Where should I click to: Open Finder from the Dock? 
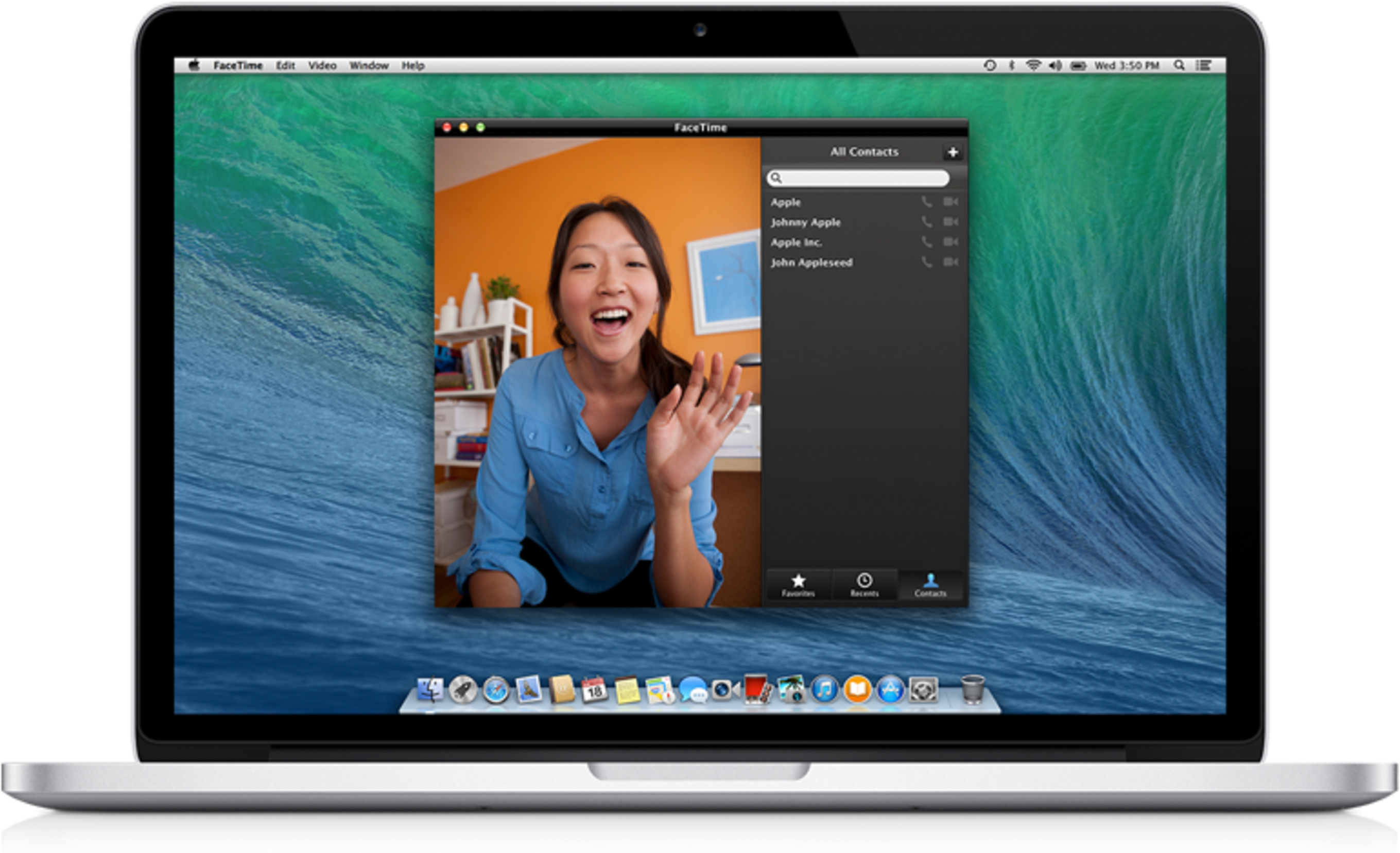[x=429, y=689]
